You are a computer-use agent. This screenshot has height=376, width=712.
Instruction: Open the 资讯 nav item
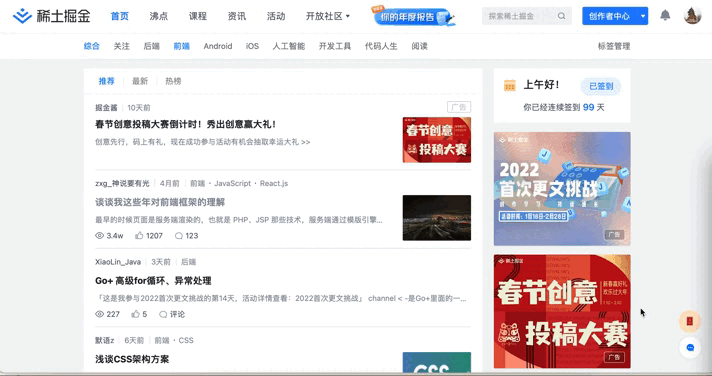[x=237, y=16]
